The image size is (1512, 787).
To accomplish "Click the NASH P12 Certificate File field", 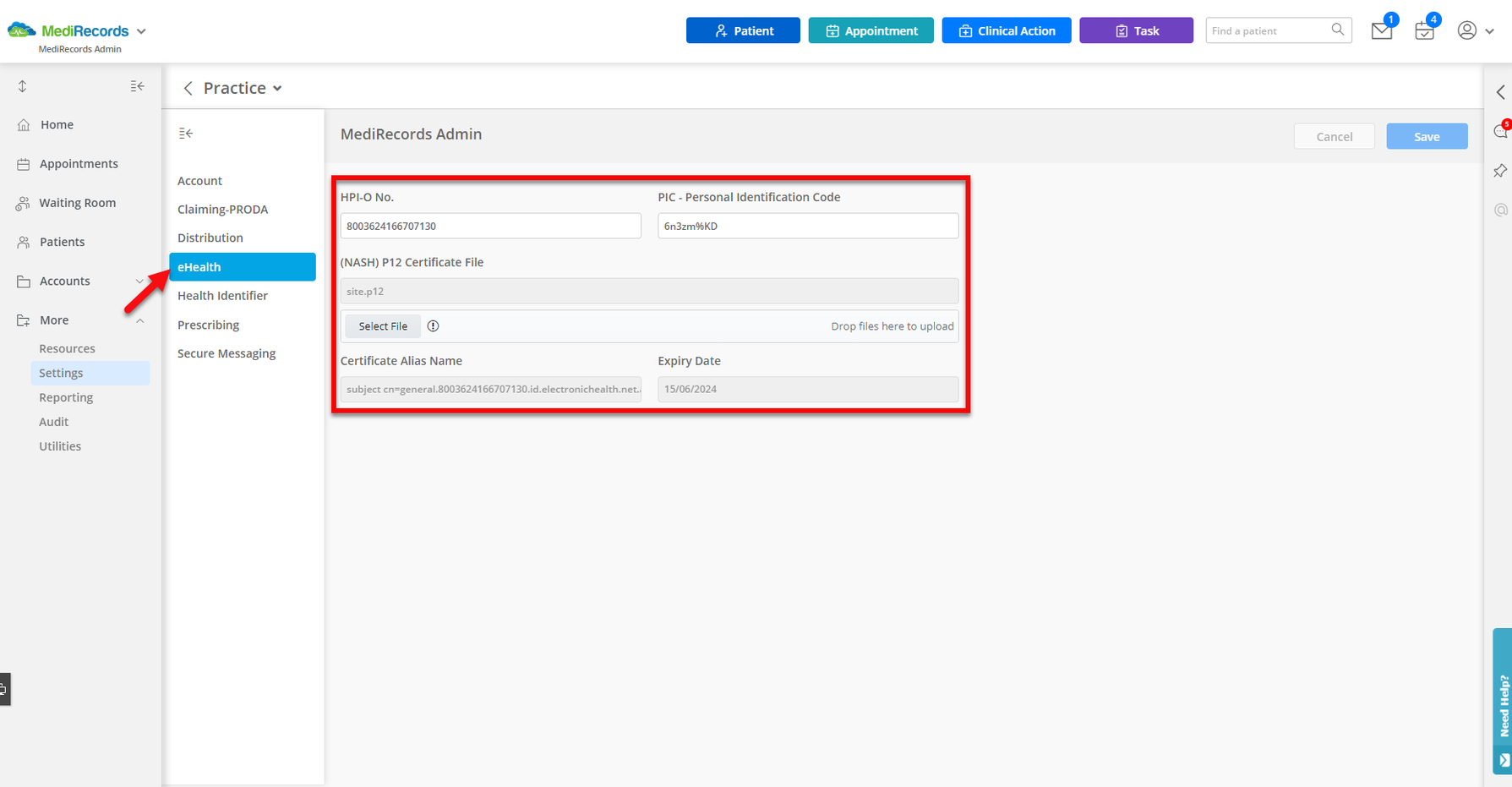I will point(649,291).
